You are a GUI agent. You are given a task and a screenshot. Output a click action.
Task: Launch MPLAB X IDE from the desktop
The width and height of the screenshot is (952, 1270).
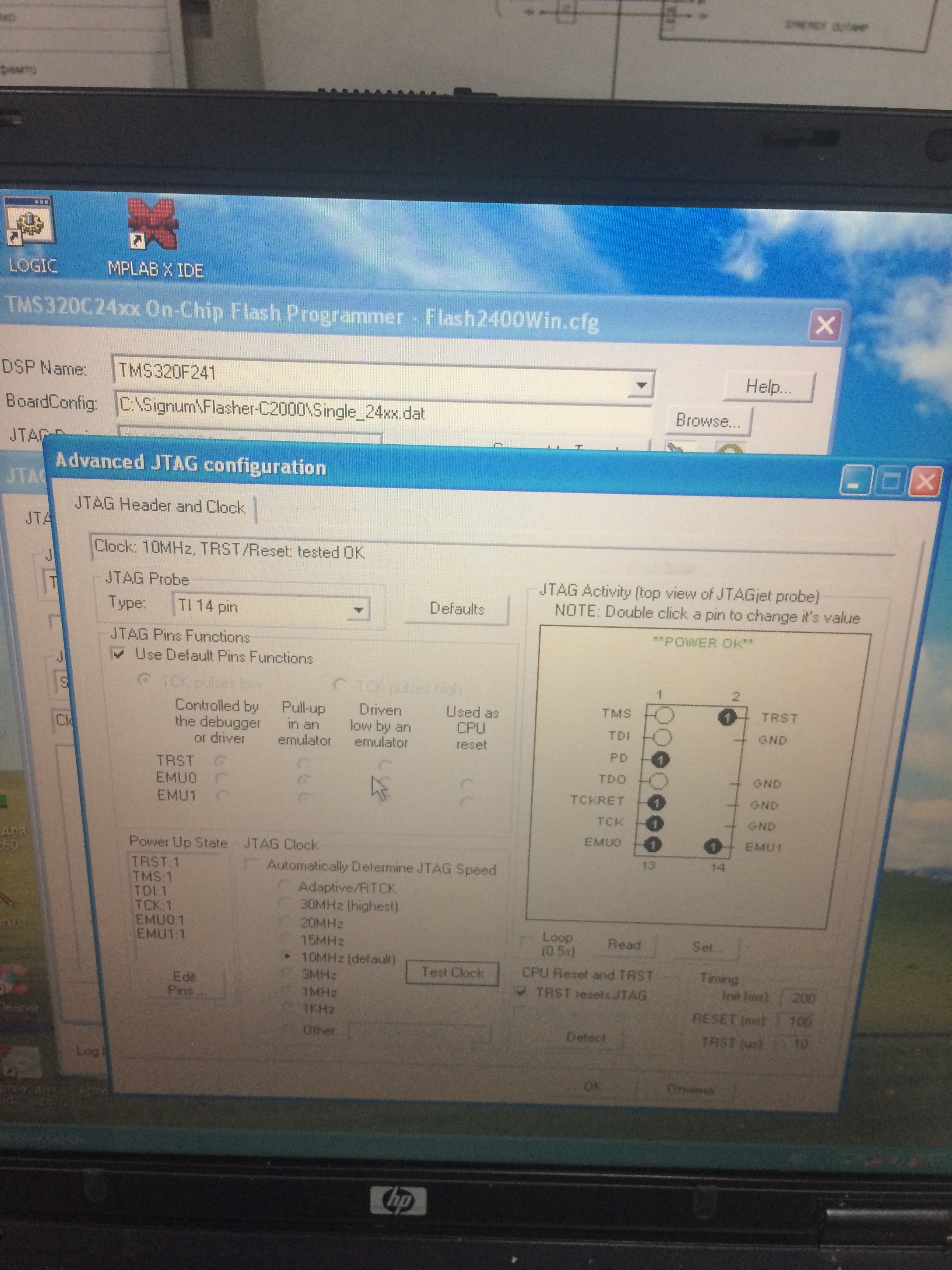[152, 227]
